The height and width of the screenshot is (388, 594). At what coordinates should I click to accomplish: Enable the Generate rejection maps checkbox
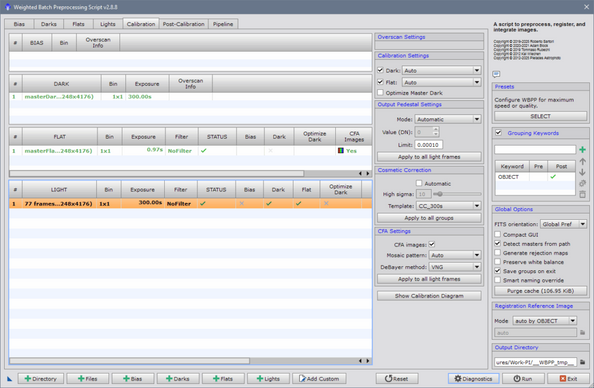point(498,253)
